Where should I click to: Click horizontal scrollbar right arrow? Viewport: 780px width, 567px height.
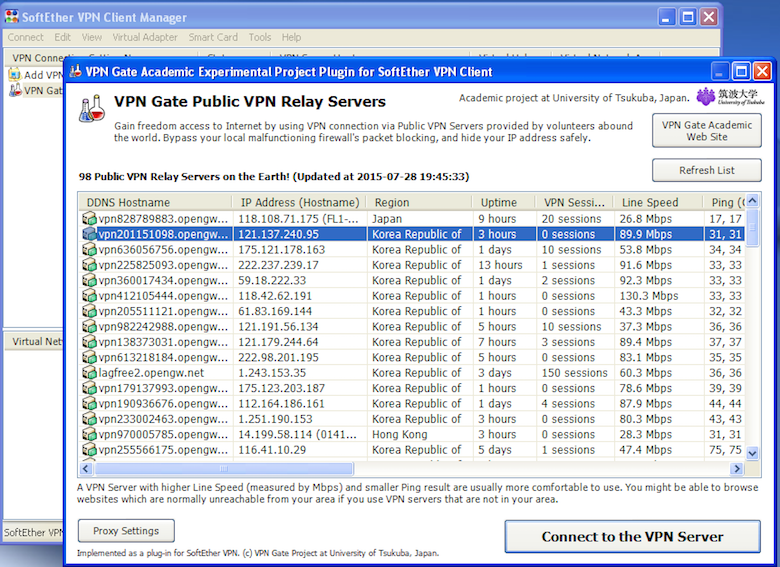point(737,469)
